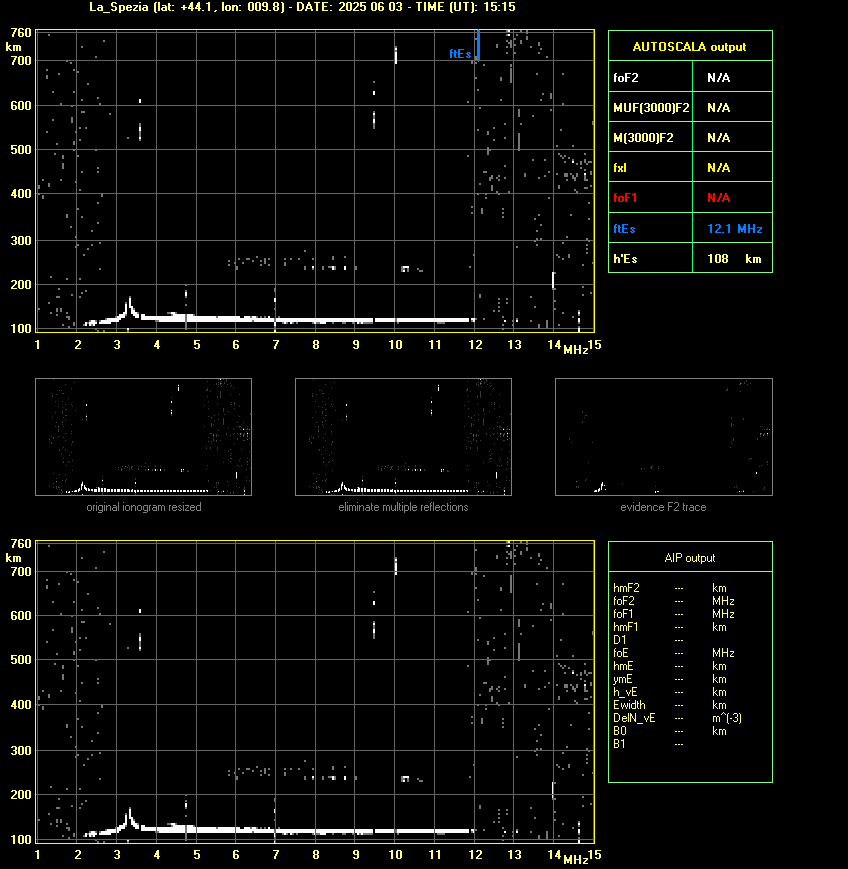The image size is (848, 869).
Task: Click the ftEs label in AUTOSCALA table
Action: point(624,228)
